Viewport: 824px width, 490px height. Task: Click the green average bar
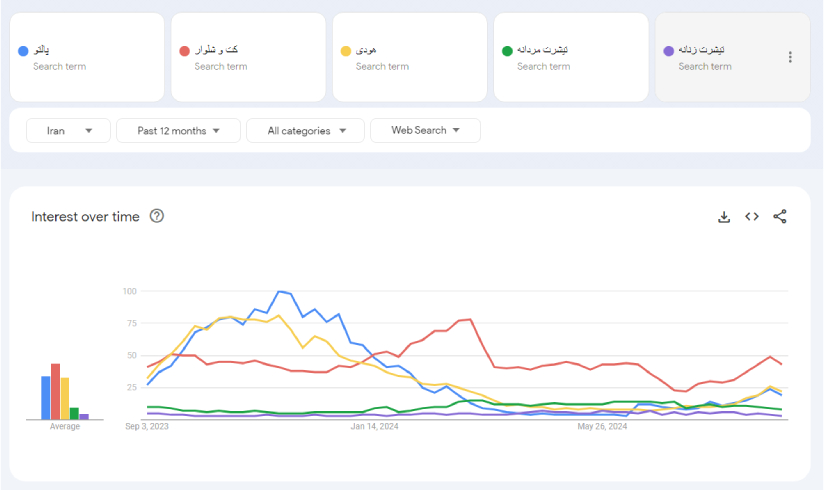(x=75, y=414)
